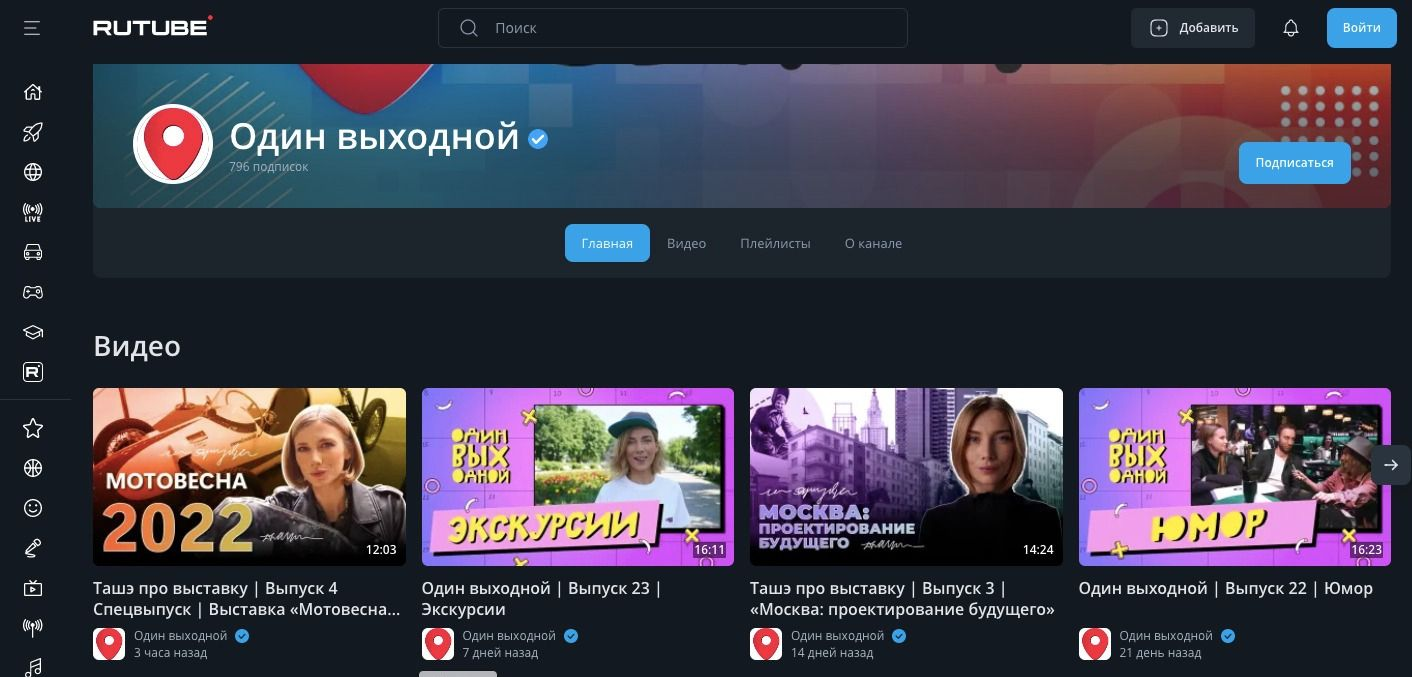Open the basketball sports icon

click(x=33, y=468)
